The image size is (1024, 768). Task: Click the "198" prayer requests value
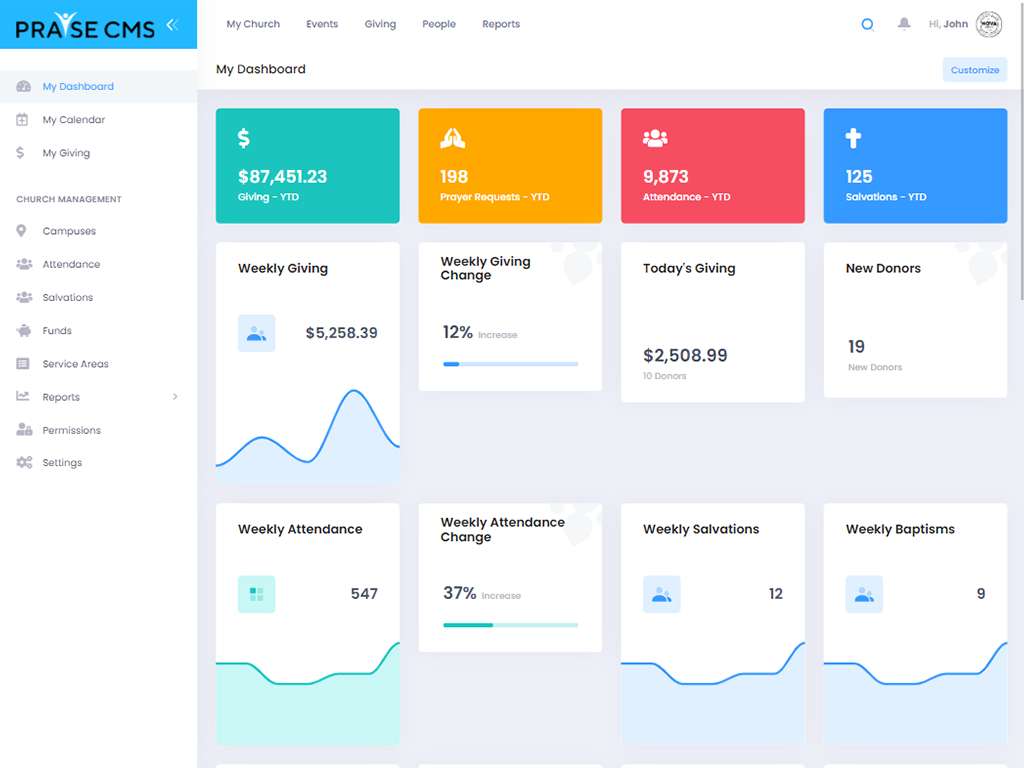(x=454, y=176)
